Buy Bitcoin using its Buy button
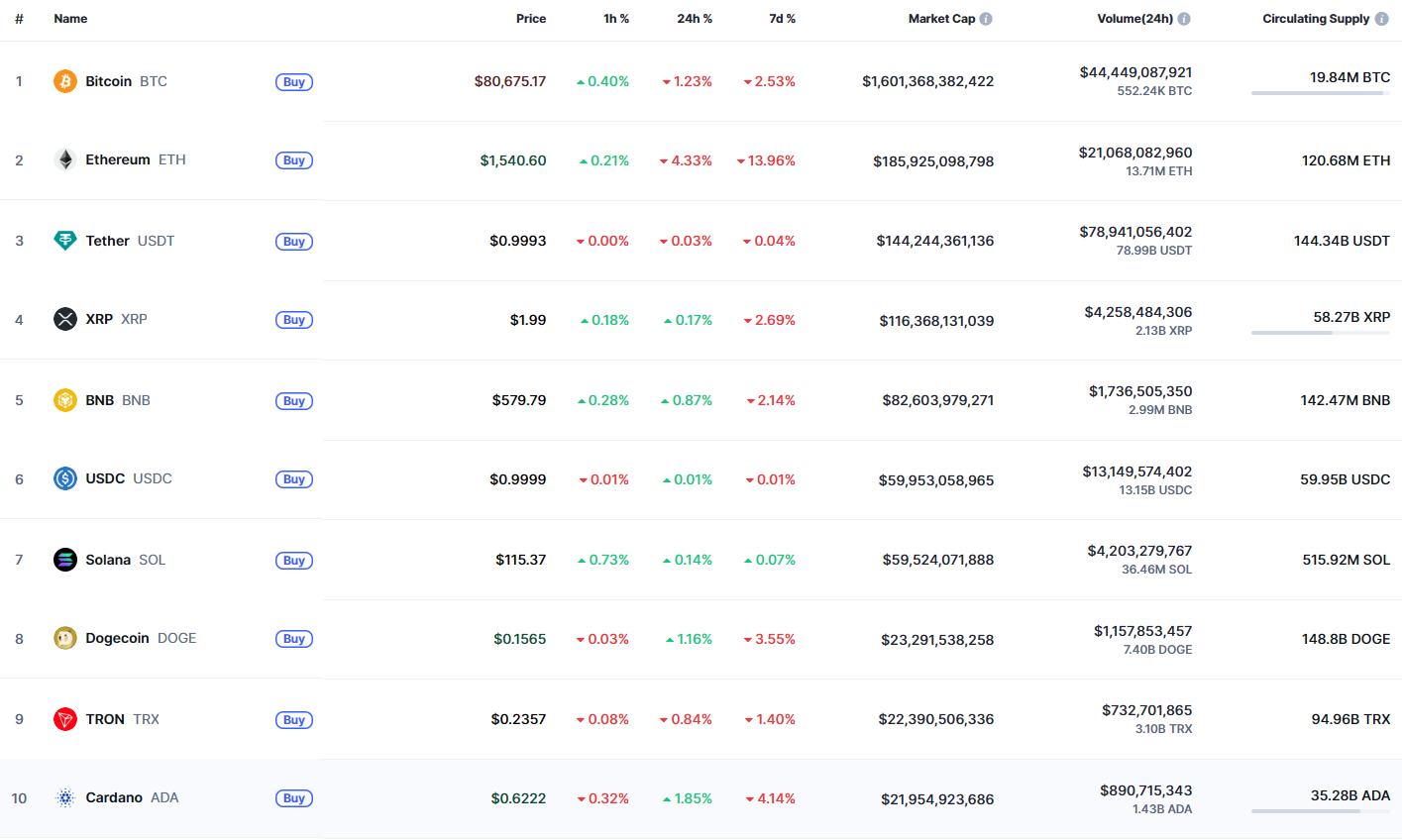The width and height of the screenshot is (1402, 840). tap(294, 82)
